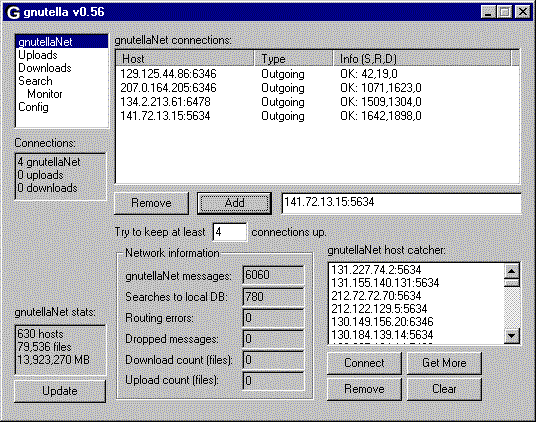Click the Searches to local DB value 780

click(273, 297)
